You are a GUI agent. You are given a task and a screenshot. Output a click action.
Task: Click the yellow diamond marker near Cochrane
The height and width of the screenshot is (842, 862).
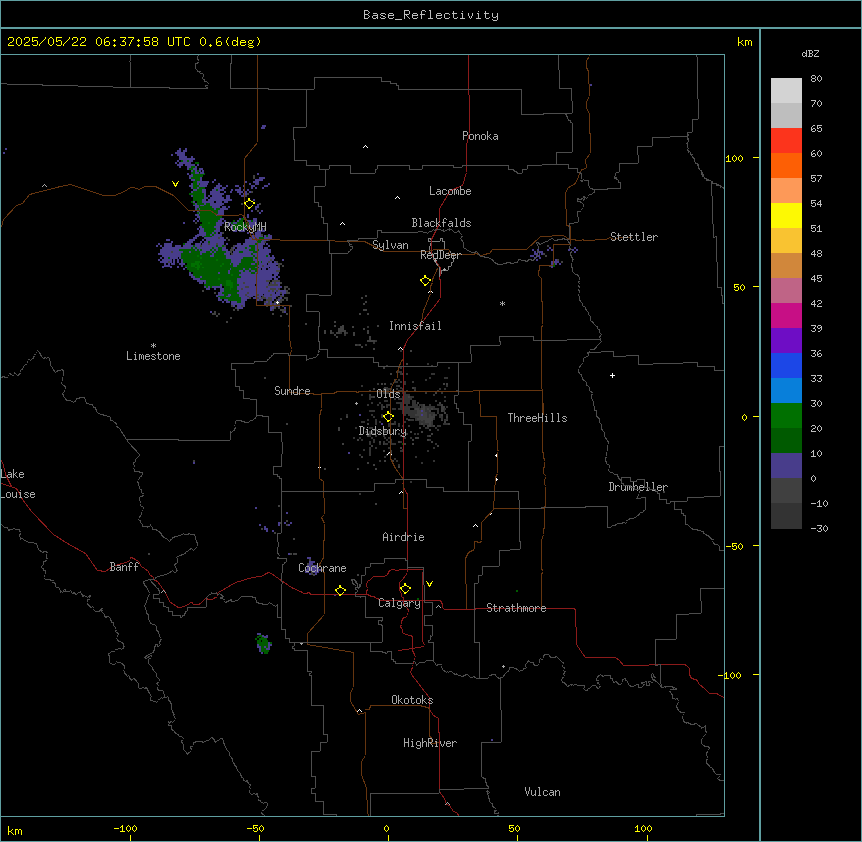point(340,590)
